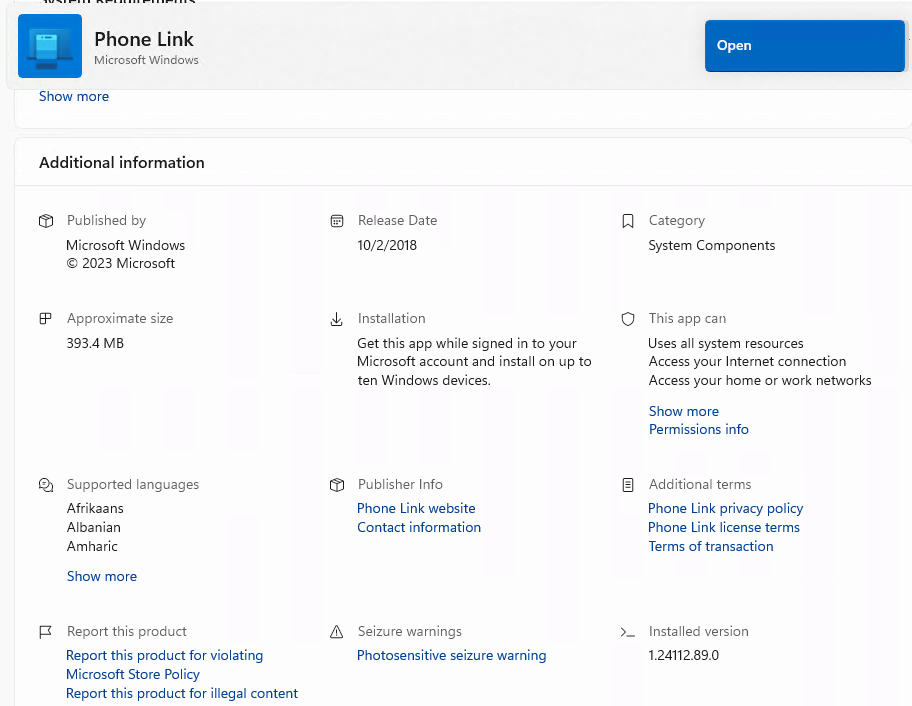The height and width of the screenshot is (706, 912).
Task: Open Terms of transaction link
Action: (x=711, y=547)
